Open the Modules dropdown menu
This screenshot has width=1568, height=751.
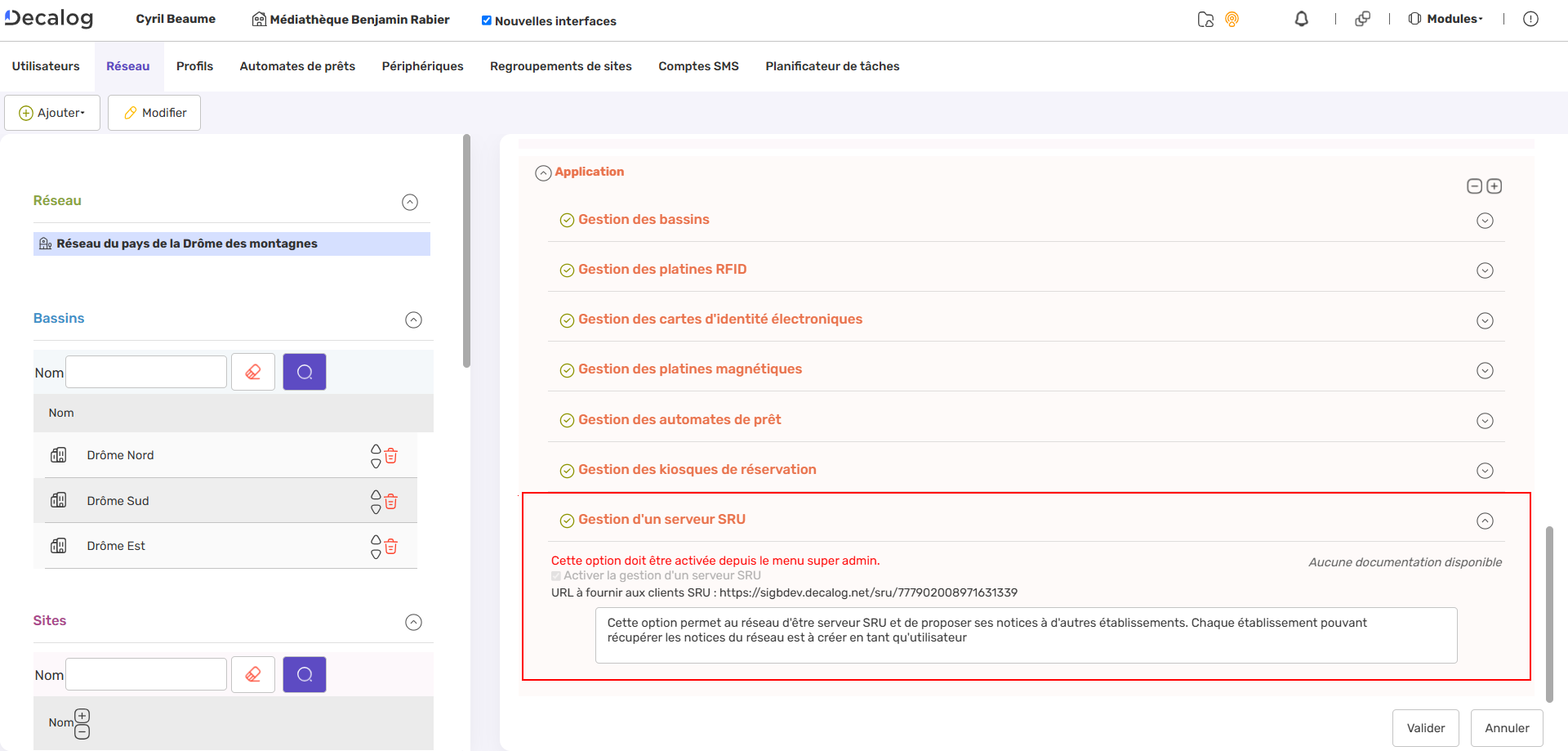[1446, 19]
